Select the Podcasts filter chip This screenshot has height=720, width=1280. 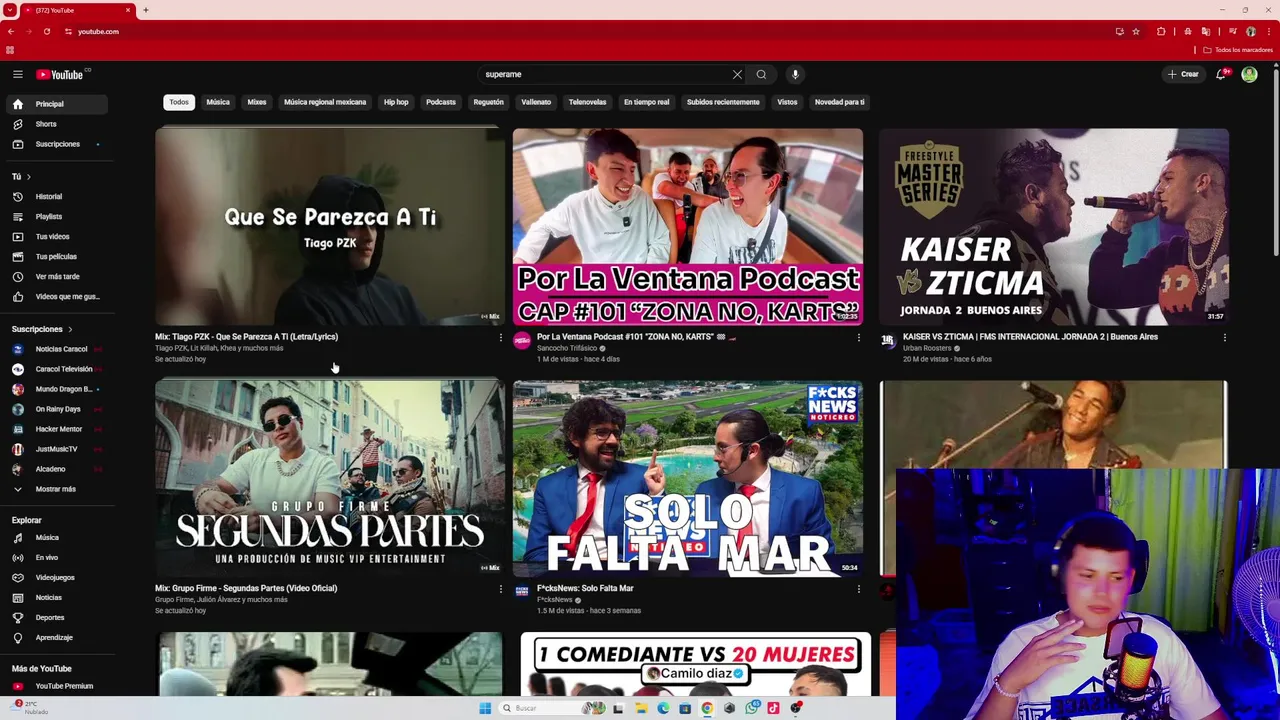click(441, 102)
